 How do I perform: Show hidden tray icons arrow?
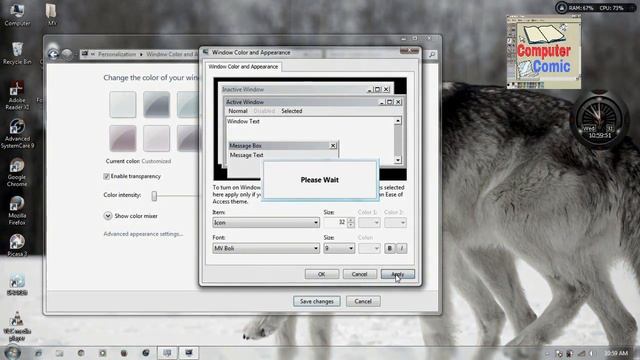547,353
